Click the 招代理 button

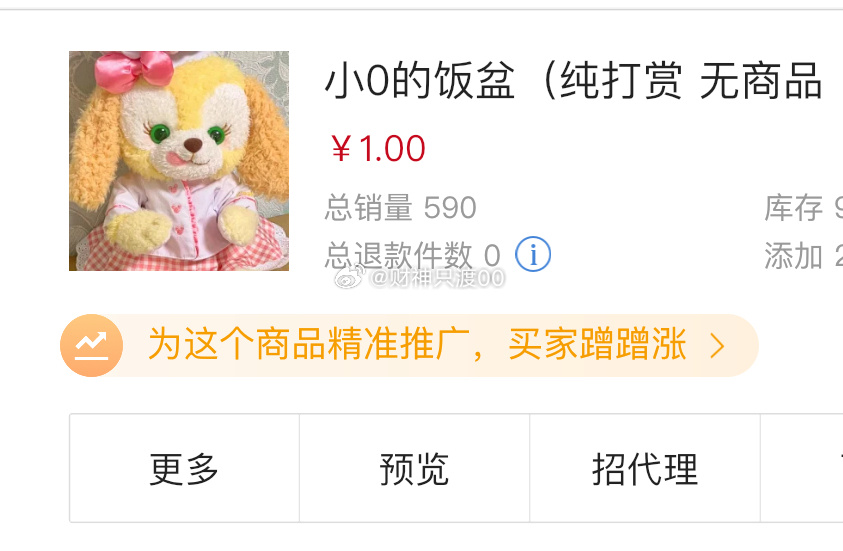pyautogui.click(x=645, y=468)
